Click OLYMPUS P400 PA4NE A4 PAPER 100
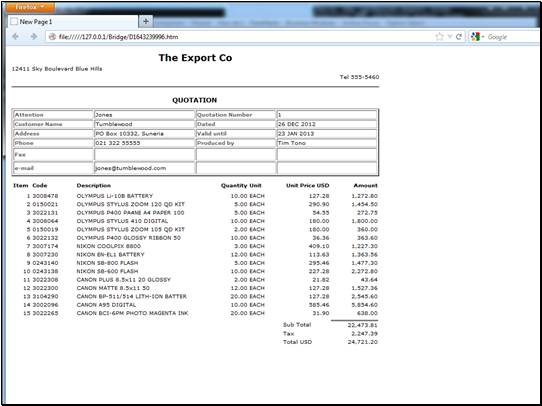This screenshot has height=406, width=542. click(130, 213)
